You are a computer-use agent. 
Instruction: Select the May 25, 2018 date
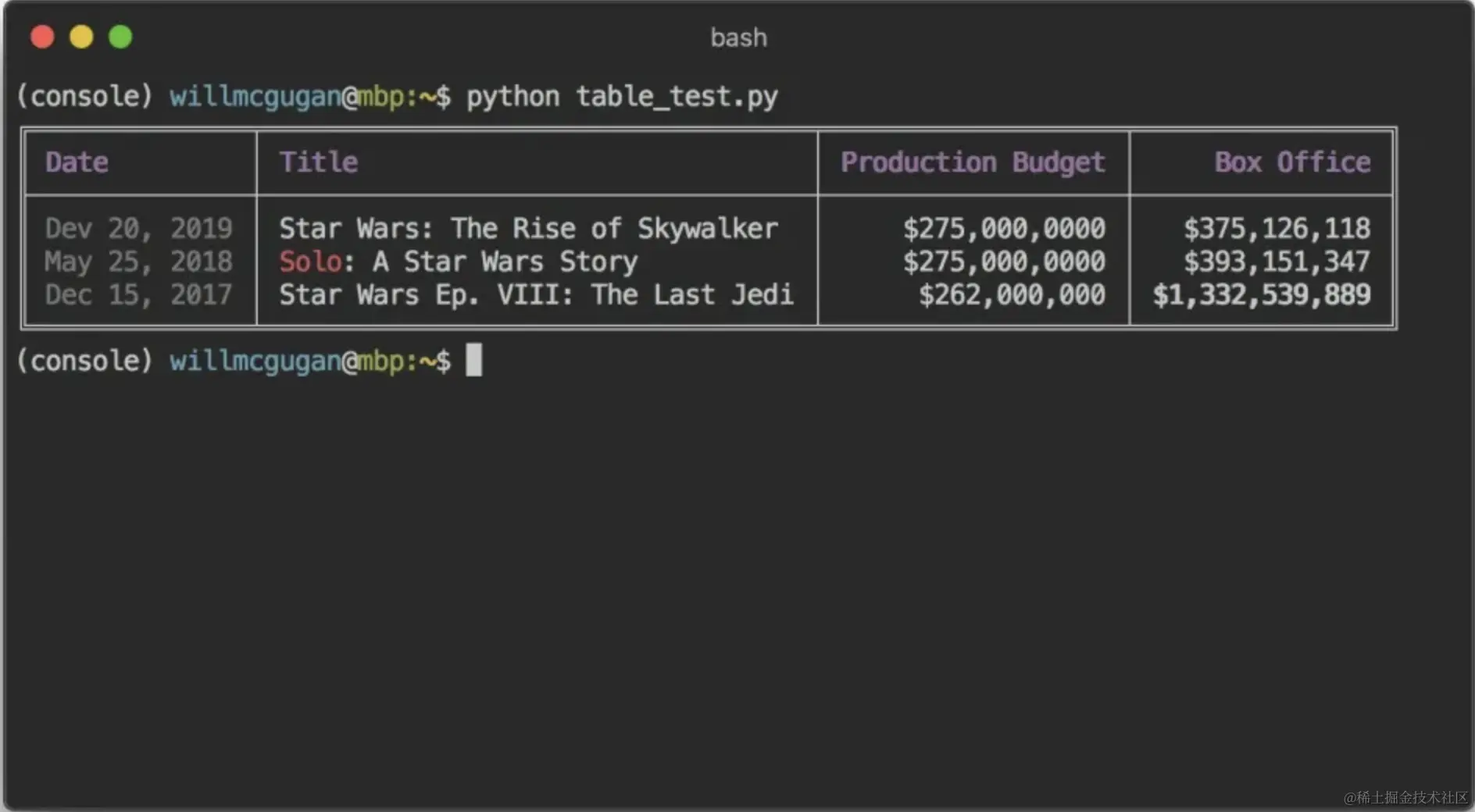tap(139, 262)
